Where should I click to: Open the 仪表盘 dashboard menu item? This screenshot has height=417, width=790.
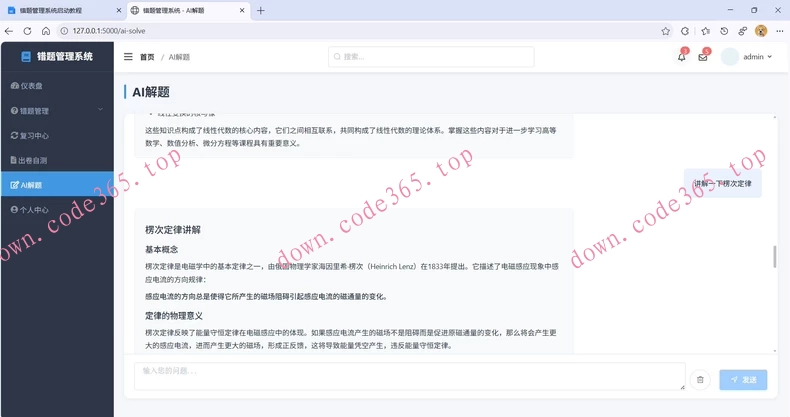(57, 86)
